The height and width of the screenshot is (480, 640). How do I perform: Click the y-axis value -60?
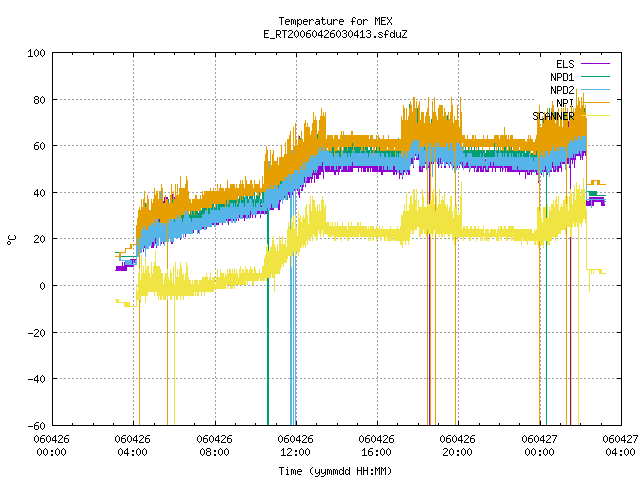(36, 426)
